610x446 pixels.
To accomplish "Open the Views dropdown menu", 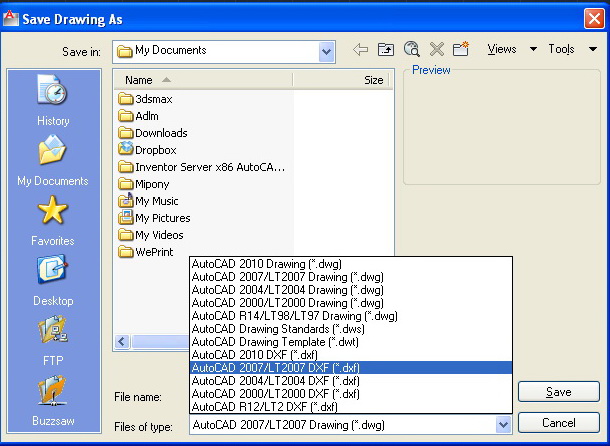I will coord(512,49).
